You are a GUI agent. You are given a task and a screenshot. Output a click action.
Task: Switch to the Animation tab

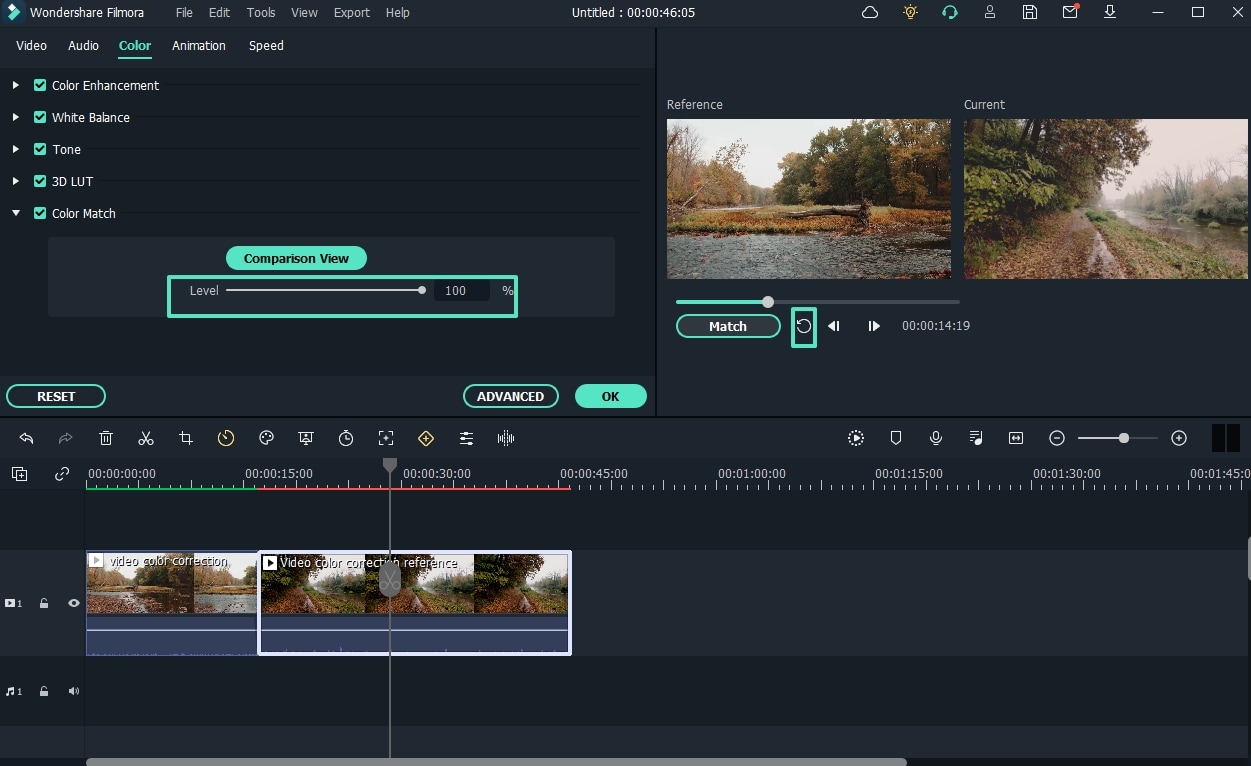pyautogui.click(x=199, y=46)
